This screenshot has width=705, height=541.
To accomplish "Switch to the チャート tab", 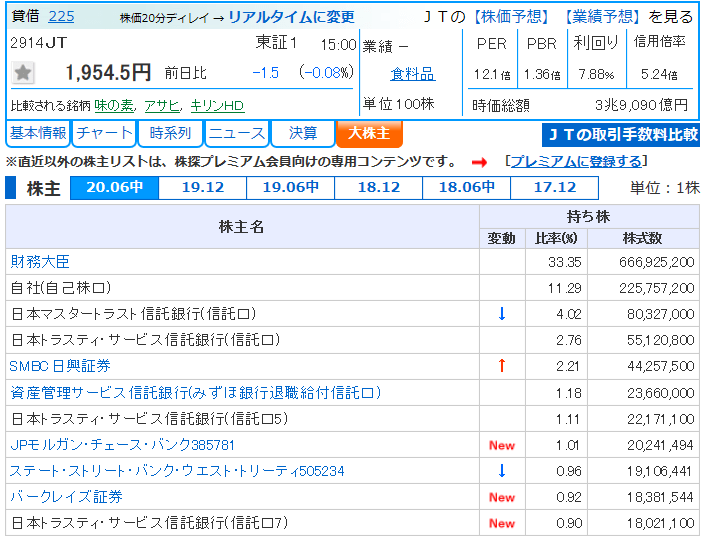I will (104, 133).
